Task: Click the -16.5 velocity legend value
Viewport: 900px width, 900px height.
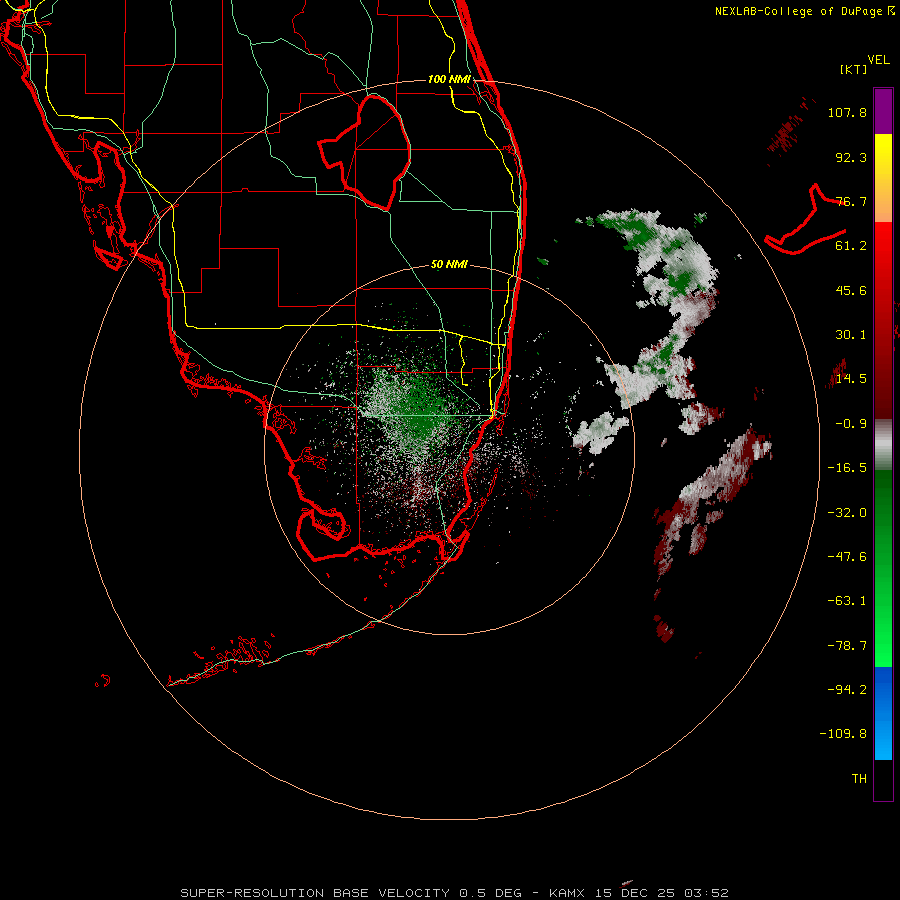Action: pyautogui.click(x=847, y=468)
